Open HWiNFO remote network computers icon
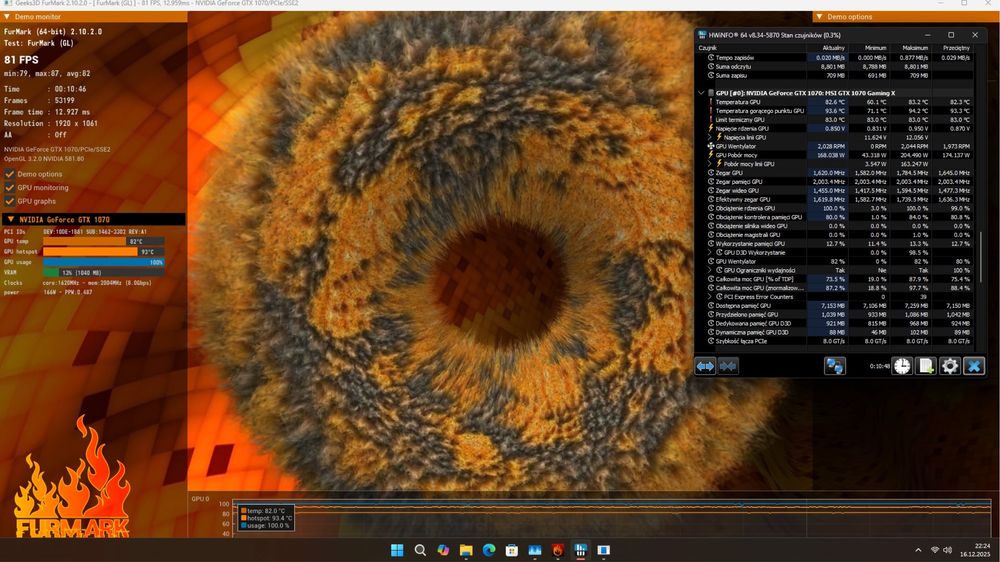The width and height of the screenshot is (1000, 562). (x=835, y=366)
